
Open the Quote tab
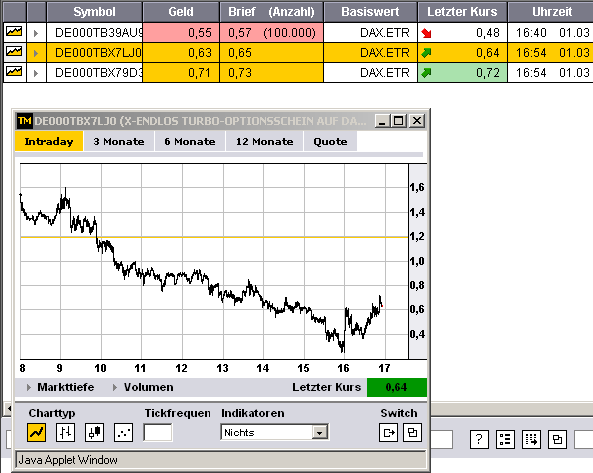[330, 141]
